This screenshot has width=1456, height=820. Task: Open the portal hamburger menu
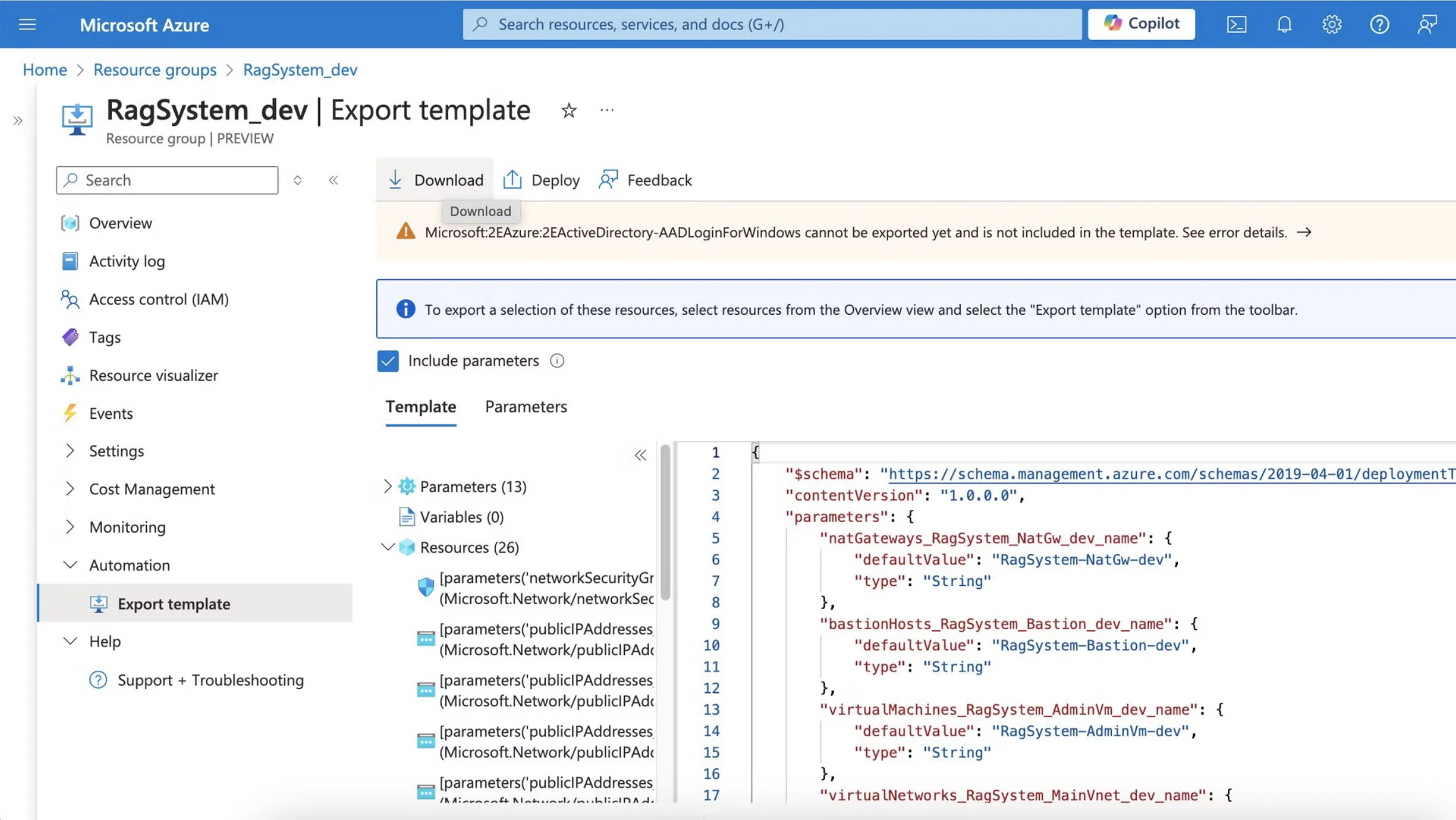[27, 24]
